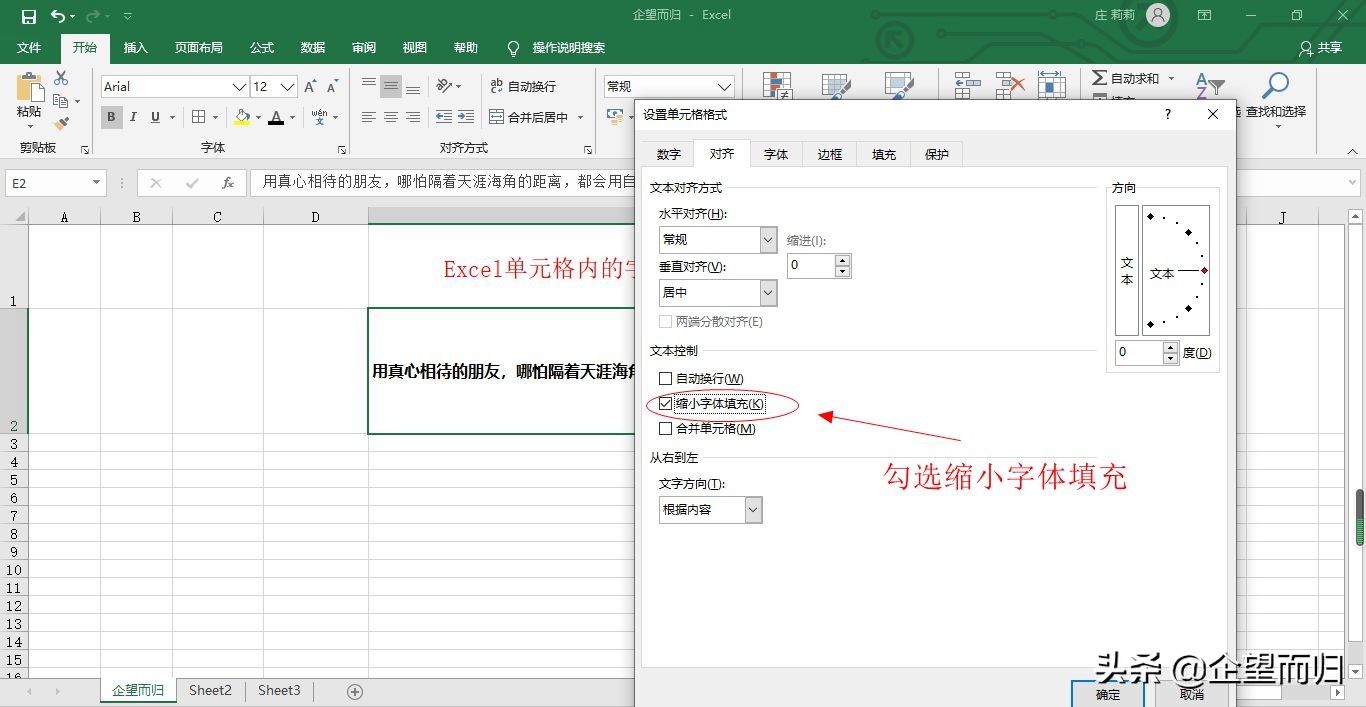Screen dimensions: 1366x707
Task: Switch to the Sheet2 worksheet
Action: pyautogui.click(x=209, y=690)
